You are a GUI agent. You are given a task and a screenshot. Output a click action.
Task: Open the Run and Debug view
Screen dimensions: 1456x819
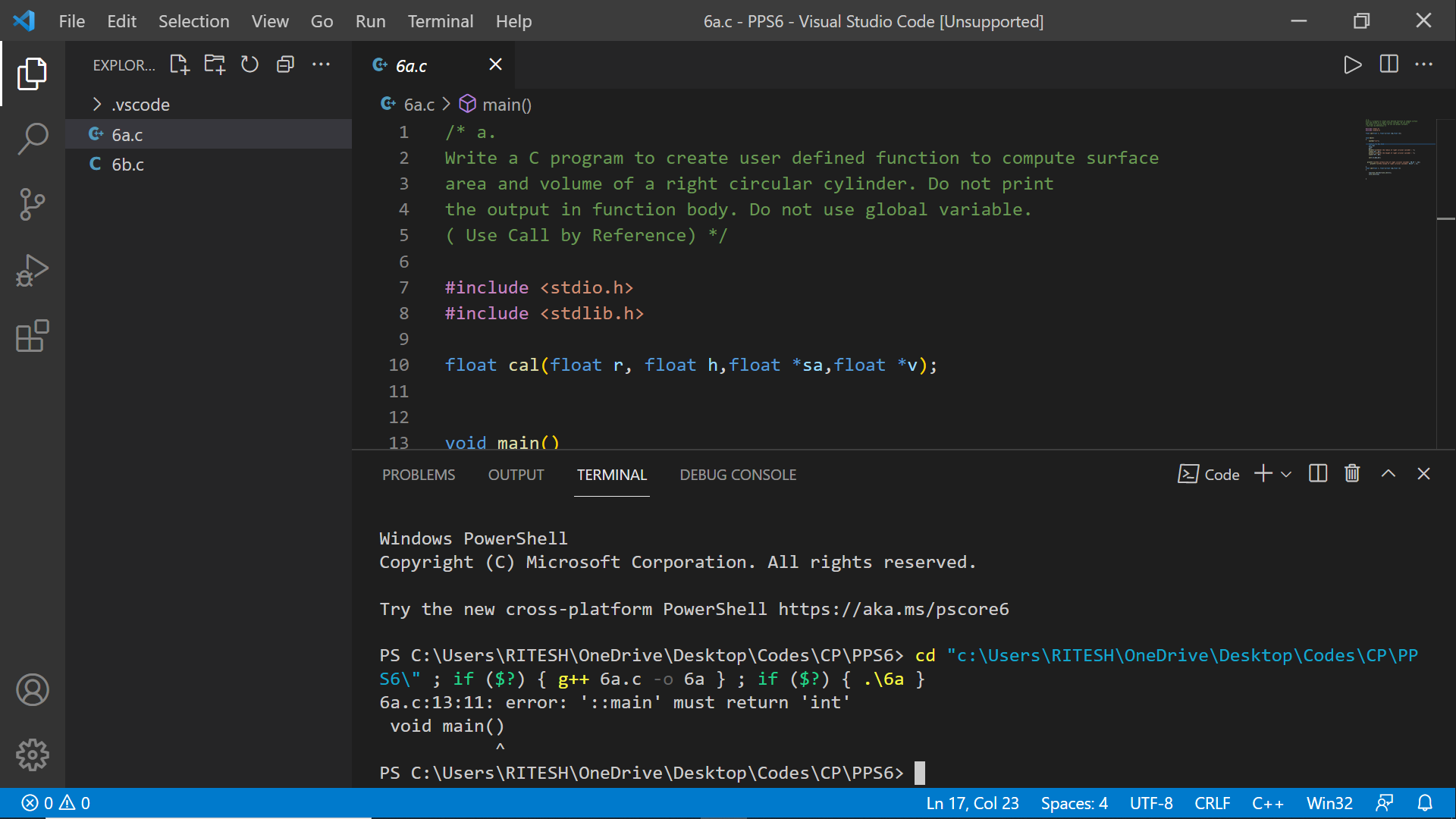[x=32, y=270]
